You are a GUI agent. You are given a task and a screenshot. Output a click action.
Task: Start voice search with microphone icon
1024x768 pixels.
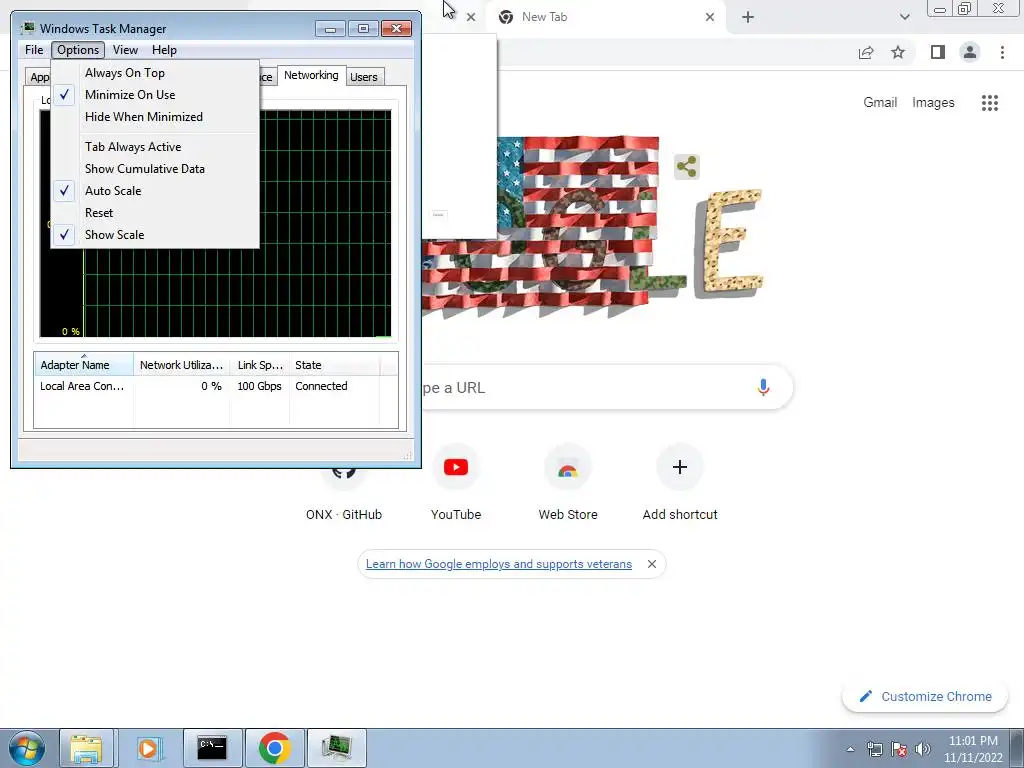(x=763, y=387)
